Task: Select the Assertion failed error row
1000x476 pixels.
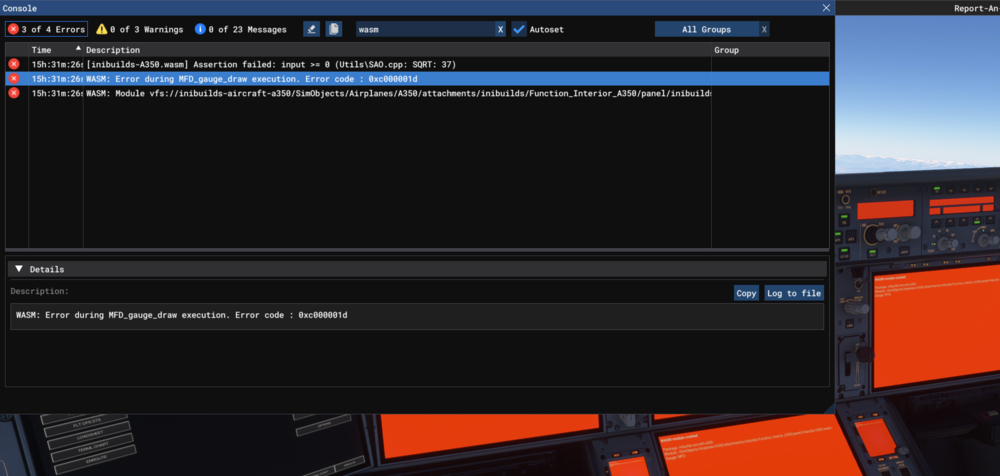Action: click(270, 64)
